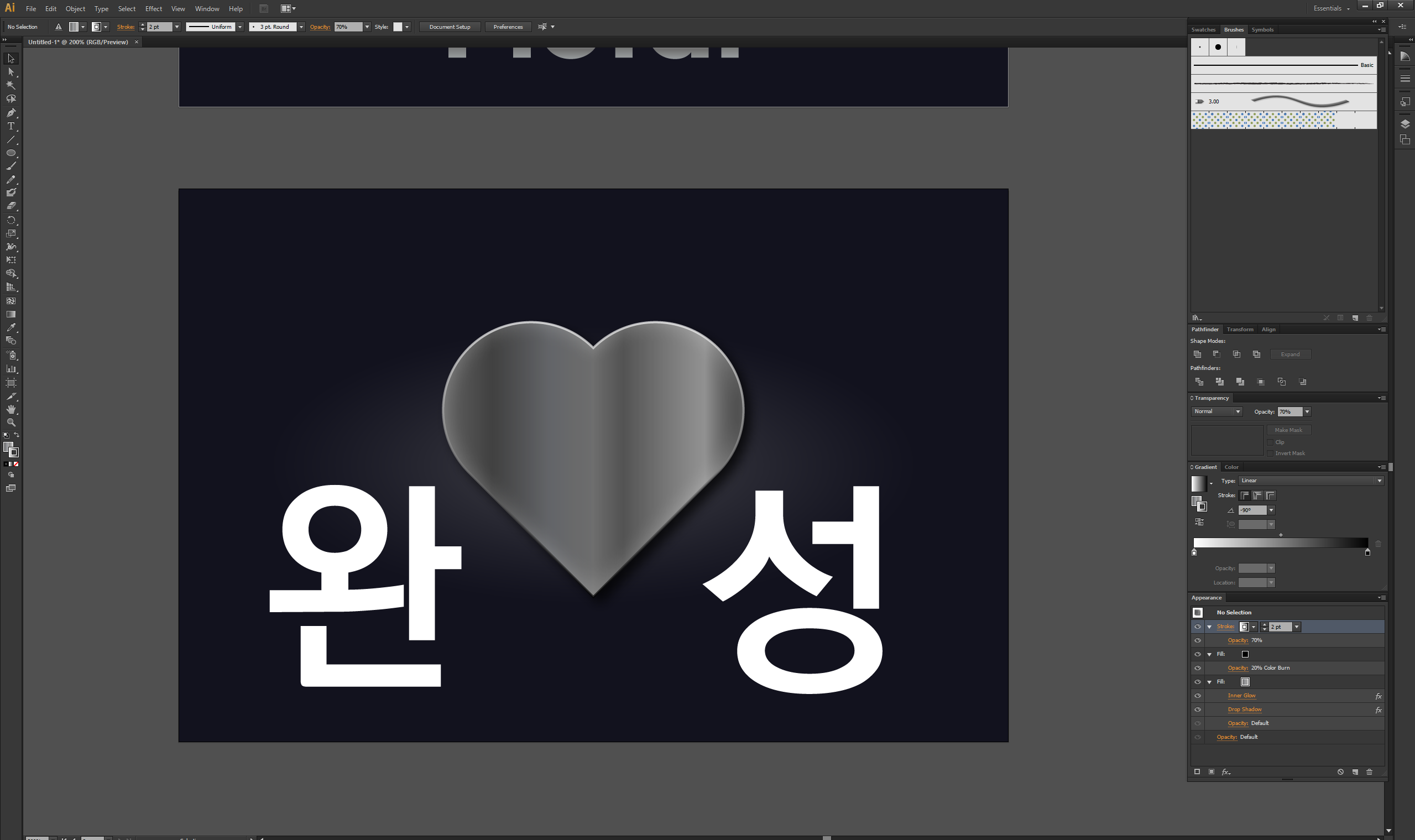Activate the Zoom tool
Screen dimensions: 1415x840
click(x=11, y=422)
